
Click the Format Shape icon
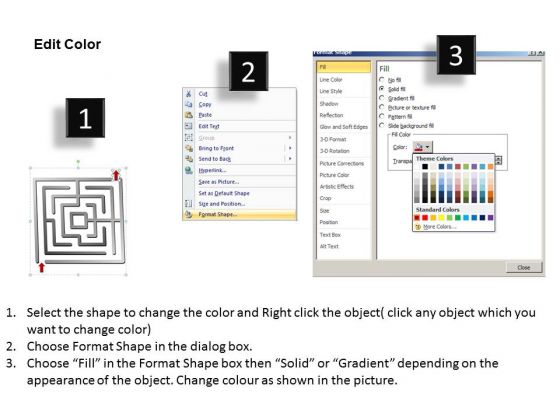click(x=189, y=214)
